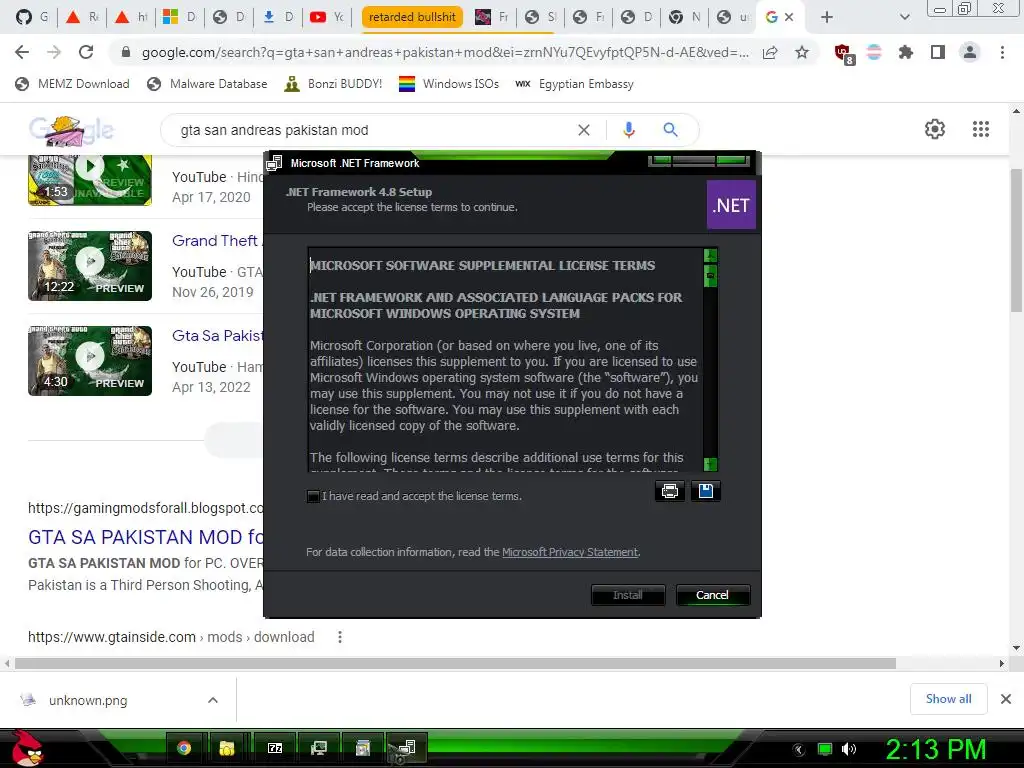
Task: Switch to the download arrow tab
Action: pyautogui.click(x=278, y=17)
